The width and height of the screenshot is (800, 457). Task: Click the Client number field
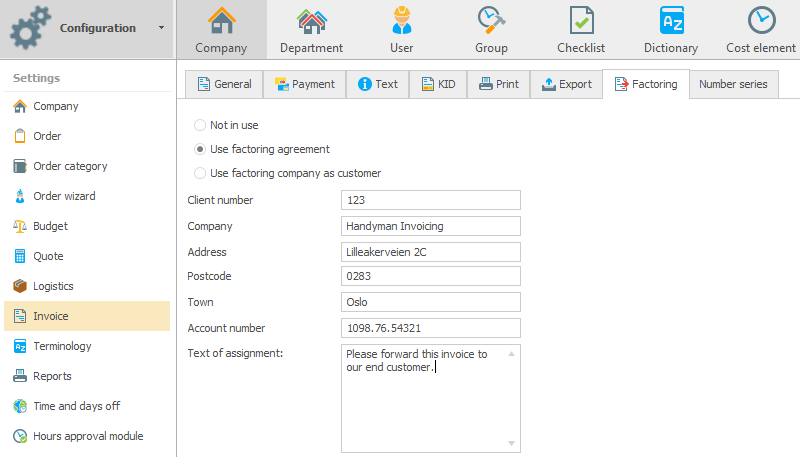(431, 200)
